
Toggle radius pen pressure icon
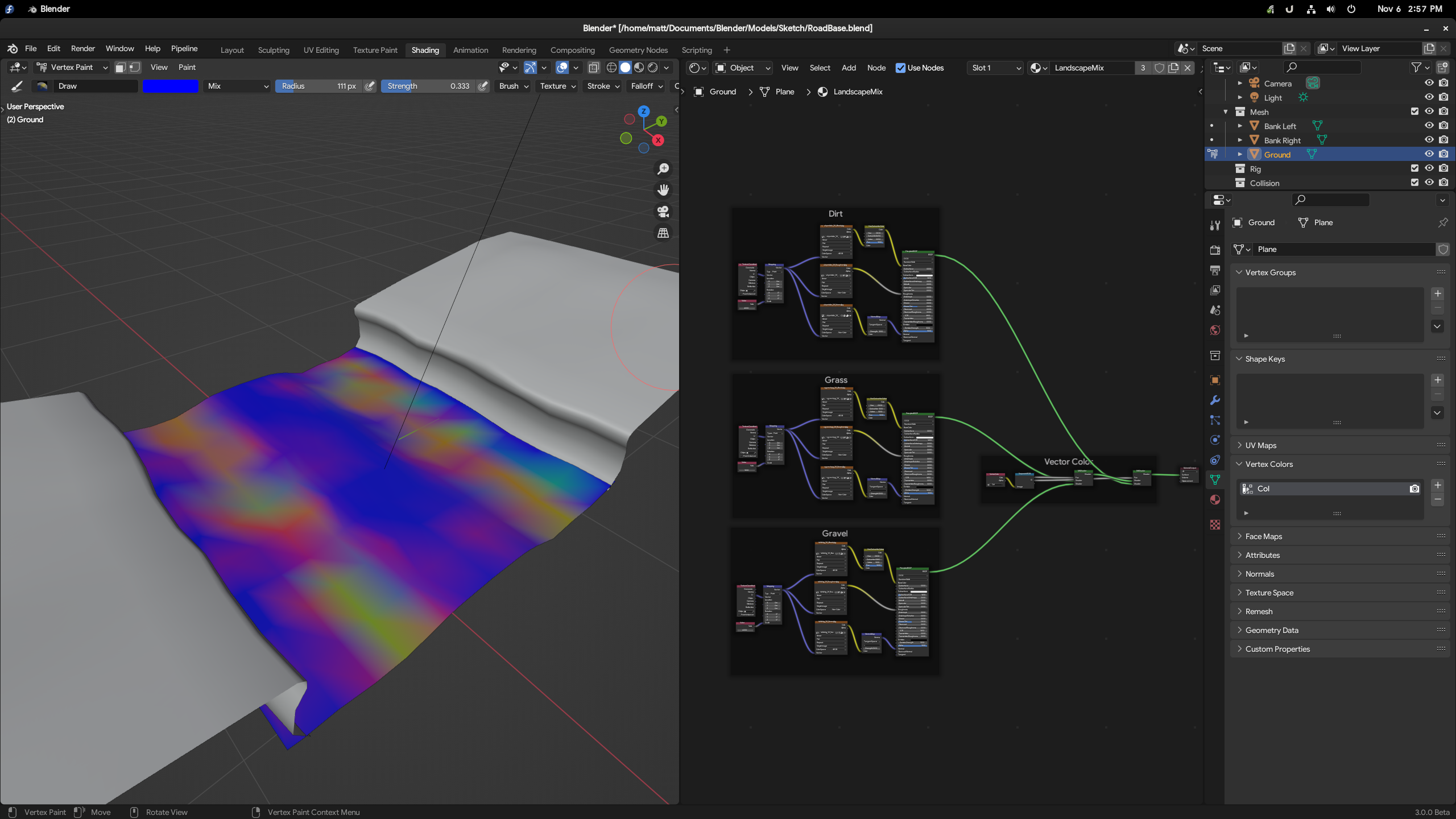pos(370,86)
